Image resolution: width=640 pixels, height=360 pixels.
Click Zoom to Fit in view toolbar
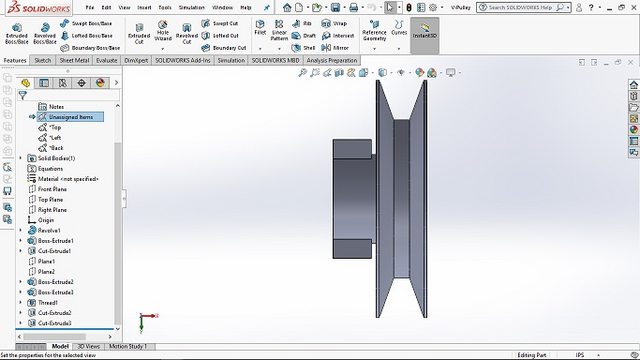[x=302, y=73]
